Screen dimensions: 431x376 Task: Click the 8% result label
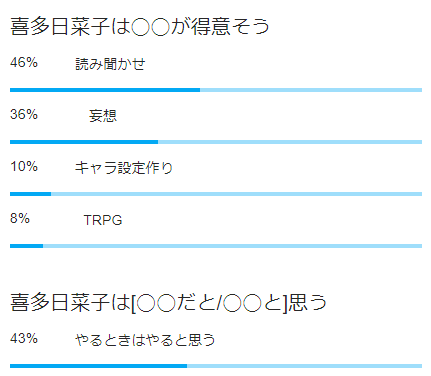point(20,218)
